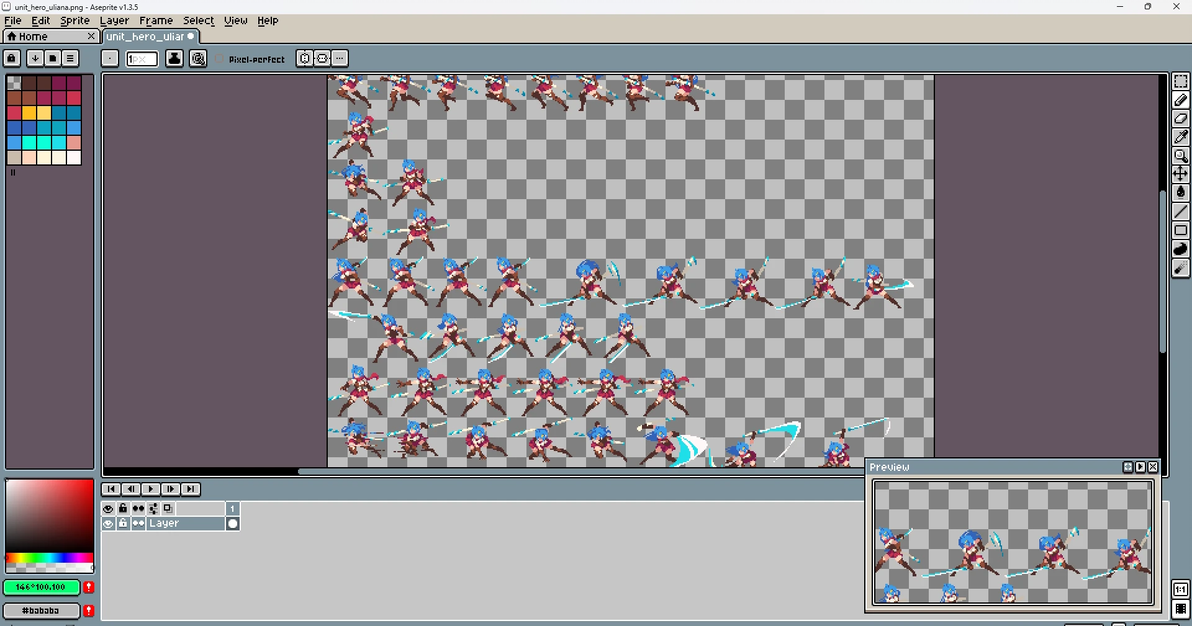Image resolution: width=1192 pixels, height=626 pixels.
Task: Select the Pencil tool in the toolbox
Action: [x=1180, y=100]
